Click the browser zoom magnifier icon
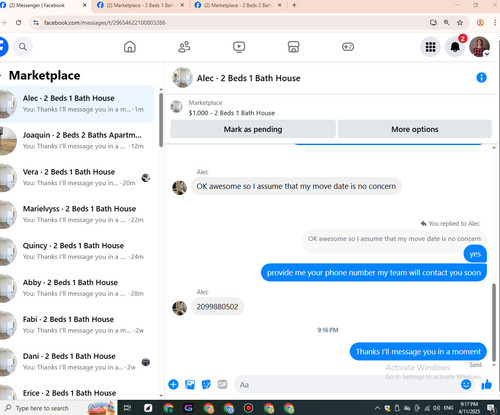The width and height of the screenshot is (500, 415). click(446, 23)
